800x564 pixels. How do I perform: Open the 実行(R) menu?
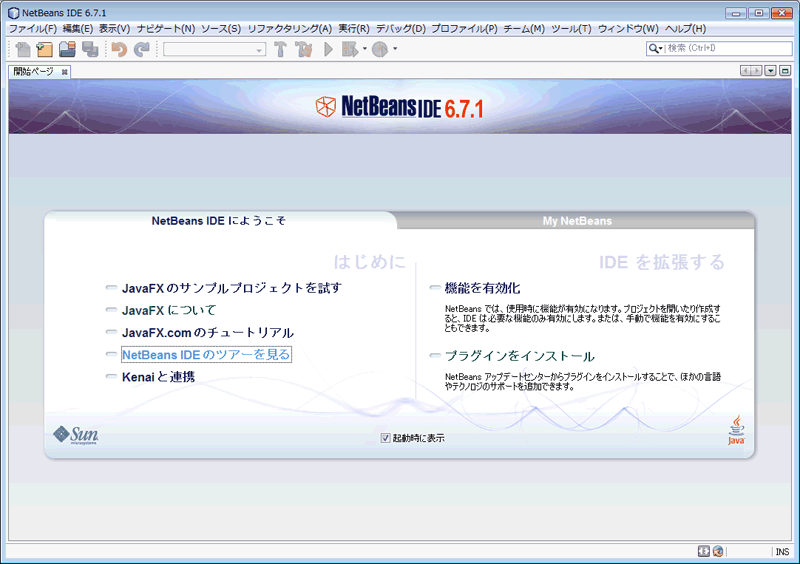click(x=354, y=29)
